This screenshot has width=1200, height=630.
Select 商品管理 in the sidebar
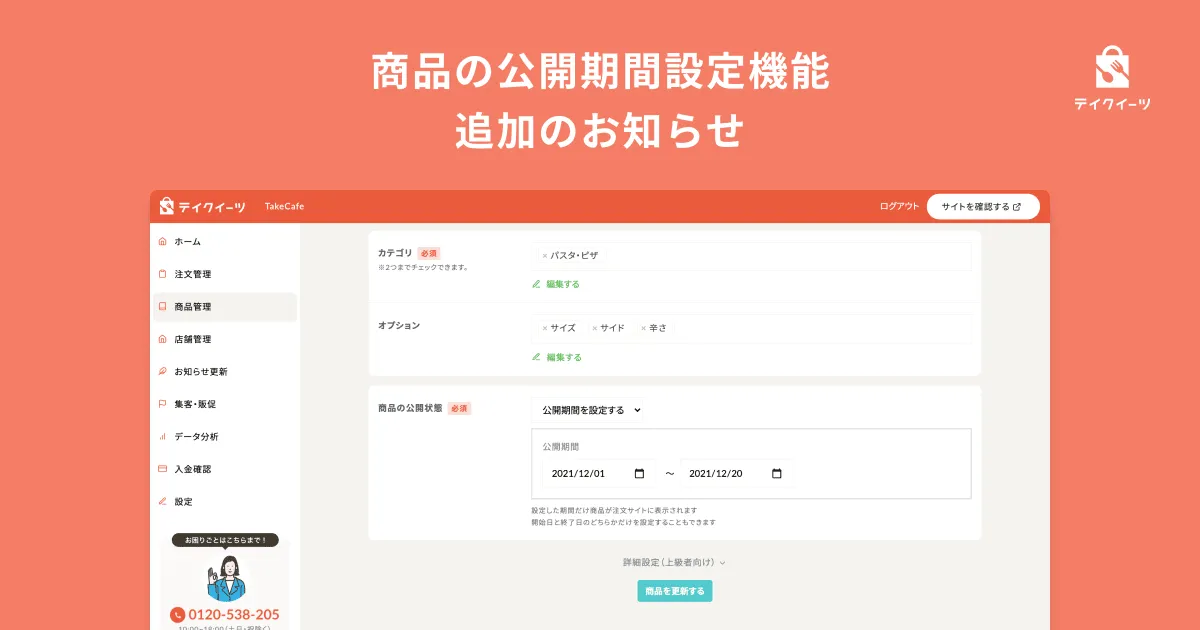click(x=192, y=307)
